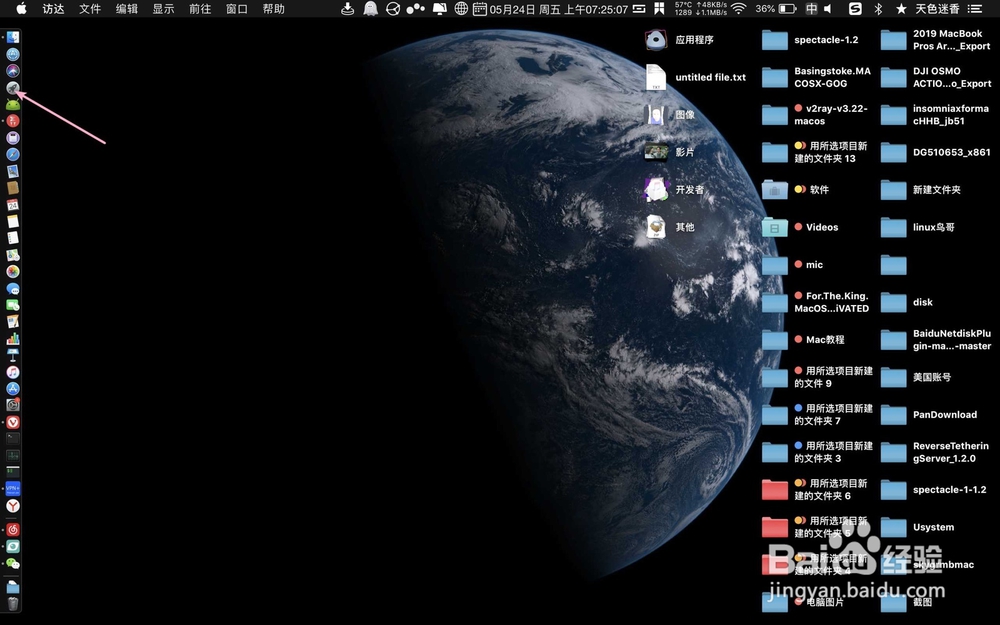
Task: Select 软件 folder on desktop
Action: point(796,189)
